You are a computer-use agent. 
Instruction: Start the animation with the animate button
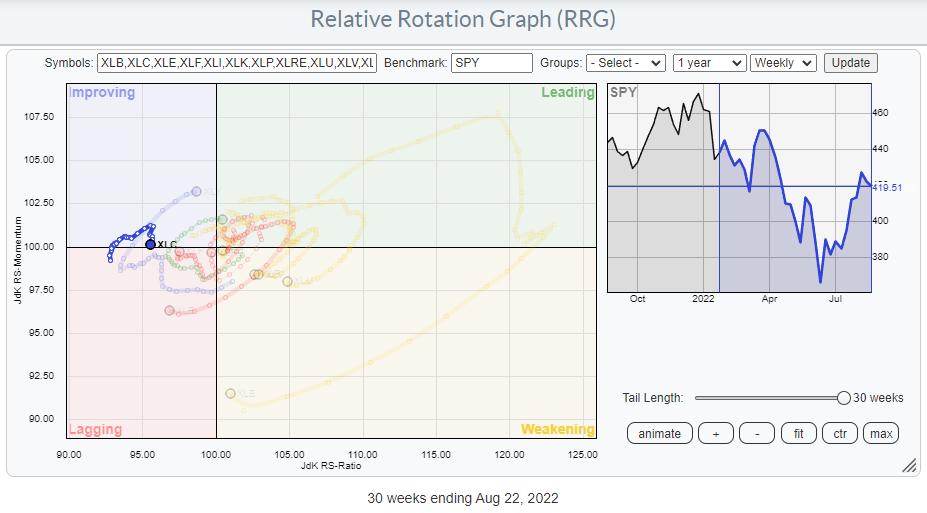[659, 433]
